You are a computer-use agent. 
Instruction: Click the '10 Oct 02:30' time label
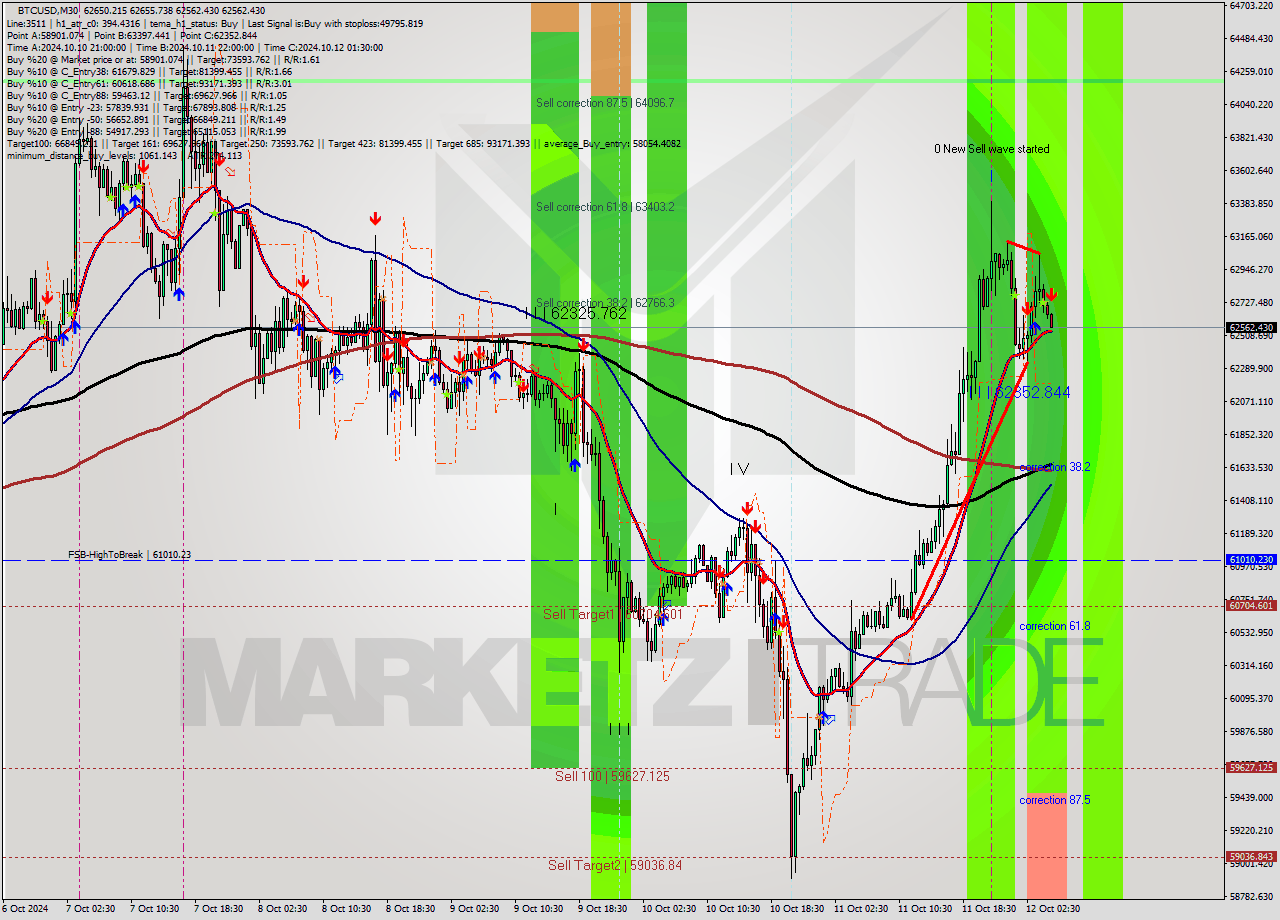(669, 909)
